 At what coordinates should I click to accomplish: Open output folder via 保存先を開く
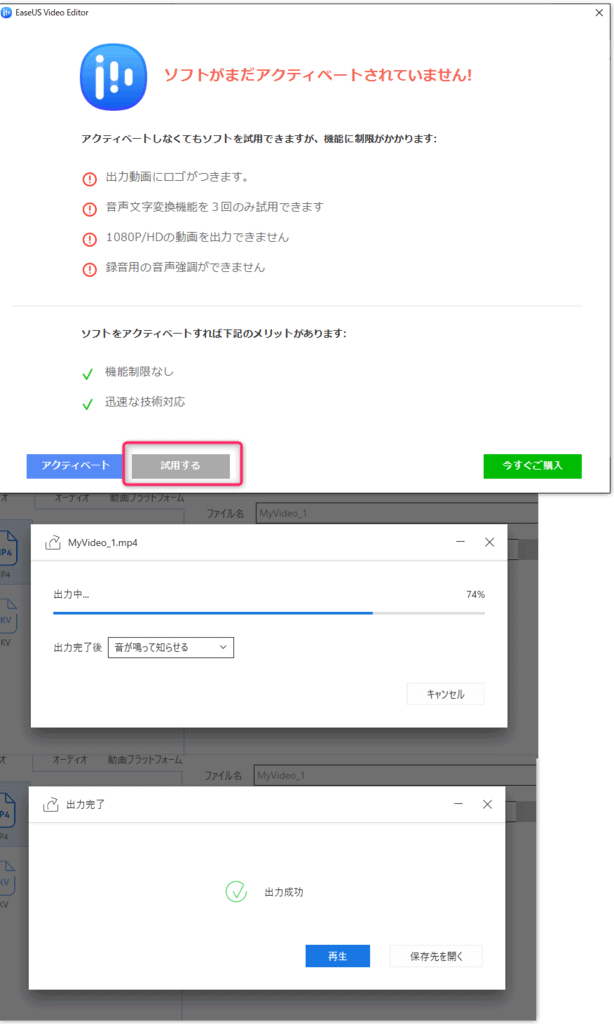click(x=436, y=956)
